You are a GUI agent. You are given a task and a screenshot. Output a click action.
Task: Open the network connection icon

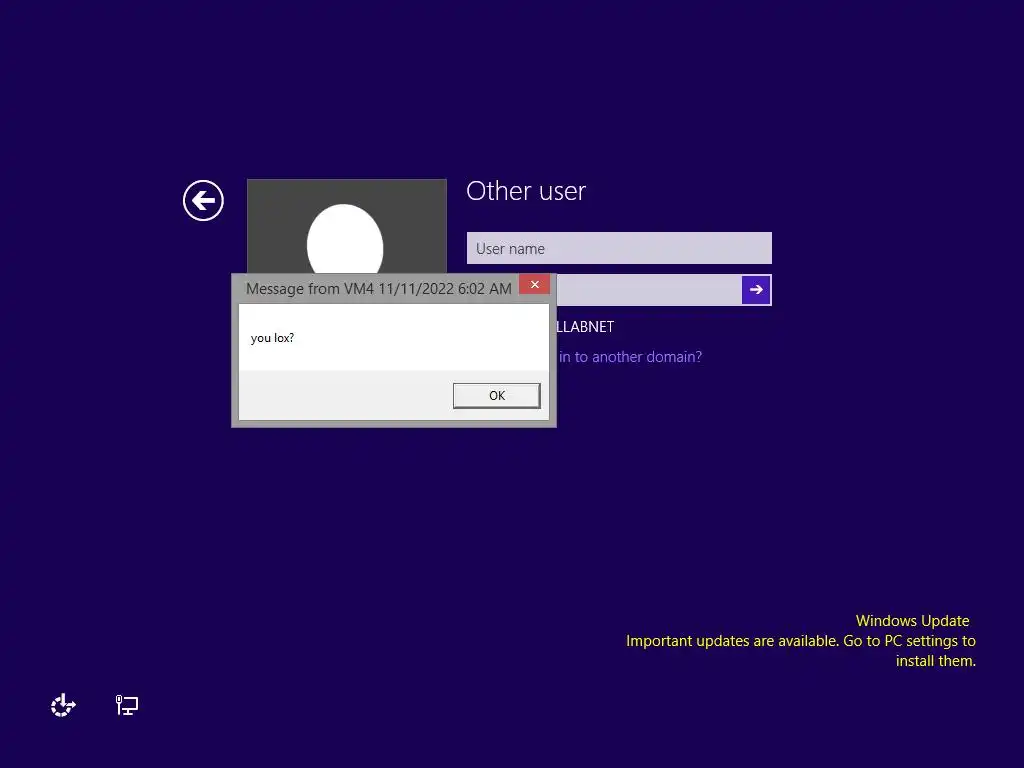tap(127, 705)
